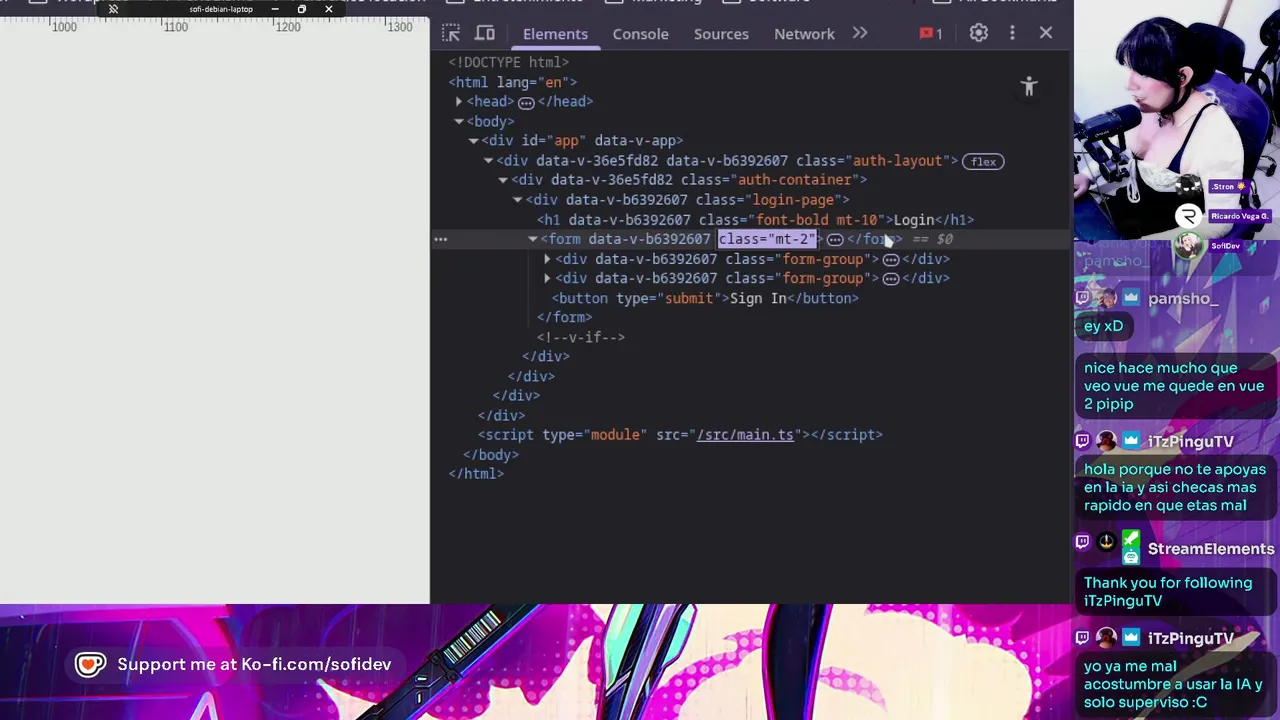The width and height of the screenshot is (1280, 720).
Task: Close the DevTools panel
Action: 1046,34
